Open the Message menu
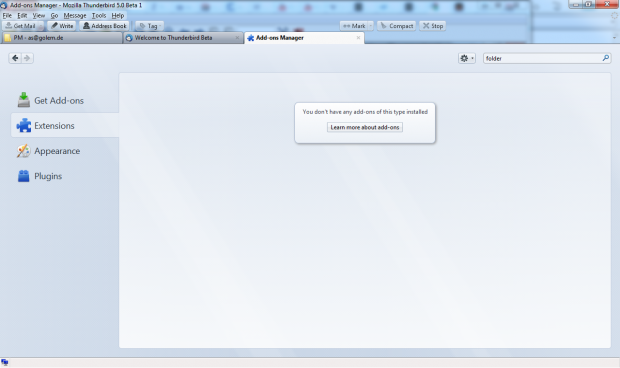 (x=75, y=15)
